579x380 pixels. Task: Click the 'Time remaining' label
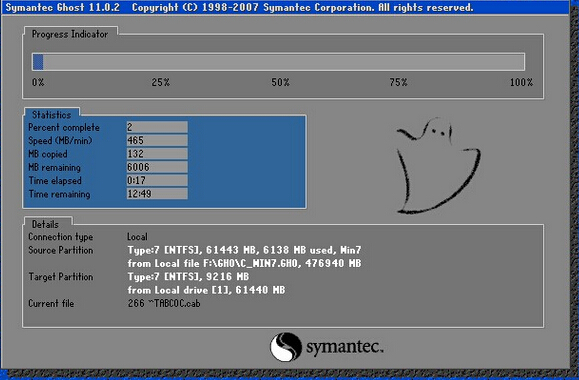coord(59,194)
